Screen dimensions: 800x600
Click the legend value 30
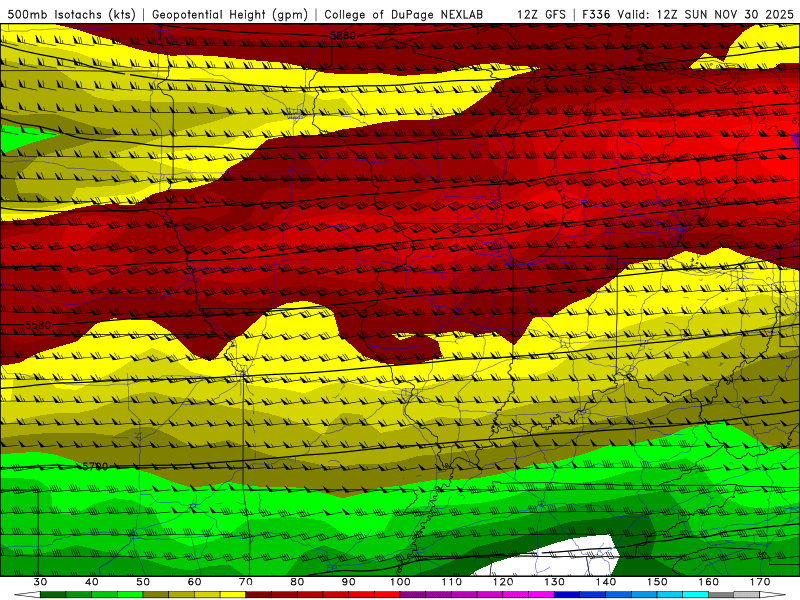tap(40, 582)
